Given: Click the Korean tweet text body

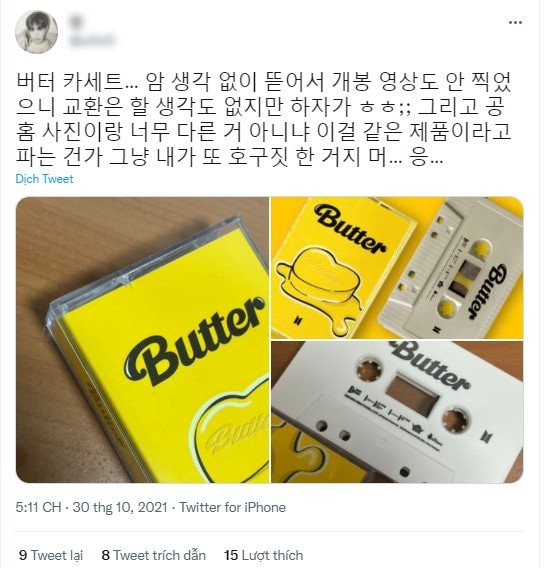Looking at the screenshot, I should 264,119.
